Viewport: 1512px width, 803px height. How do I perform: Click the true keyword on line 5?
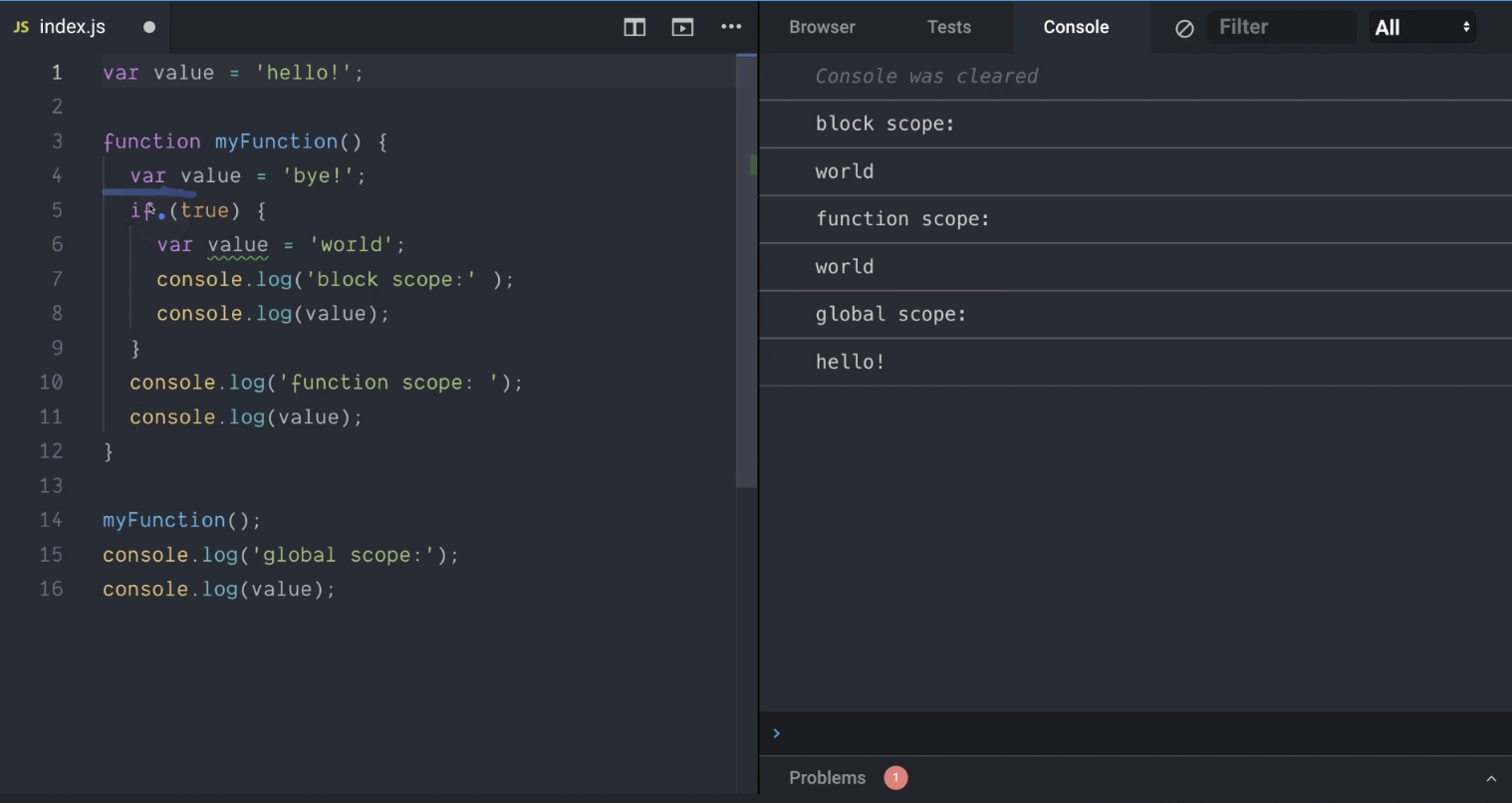[204, 210]
